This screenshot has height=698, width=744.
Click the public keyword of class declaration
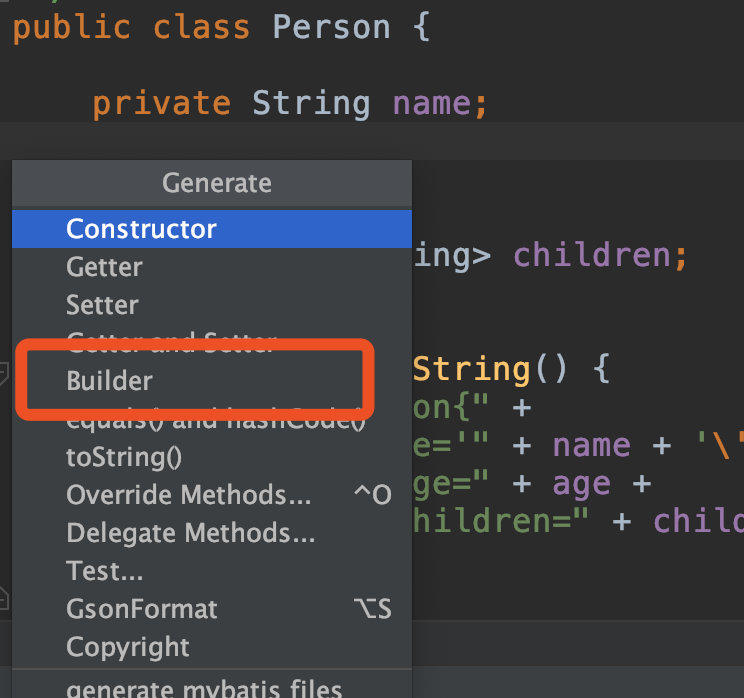click(72, 27)
